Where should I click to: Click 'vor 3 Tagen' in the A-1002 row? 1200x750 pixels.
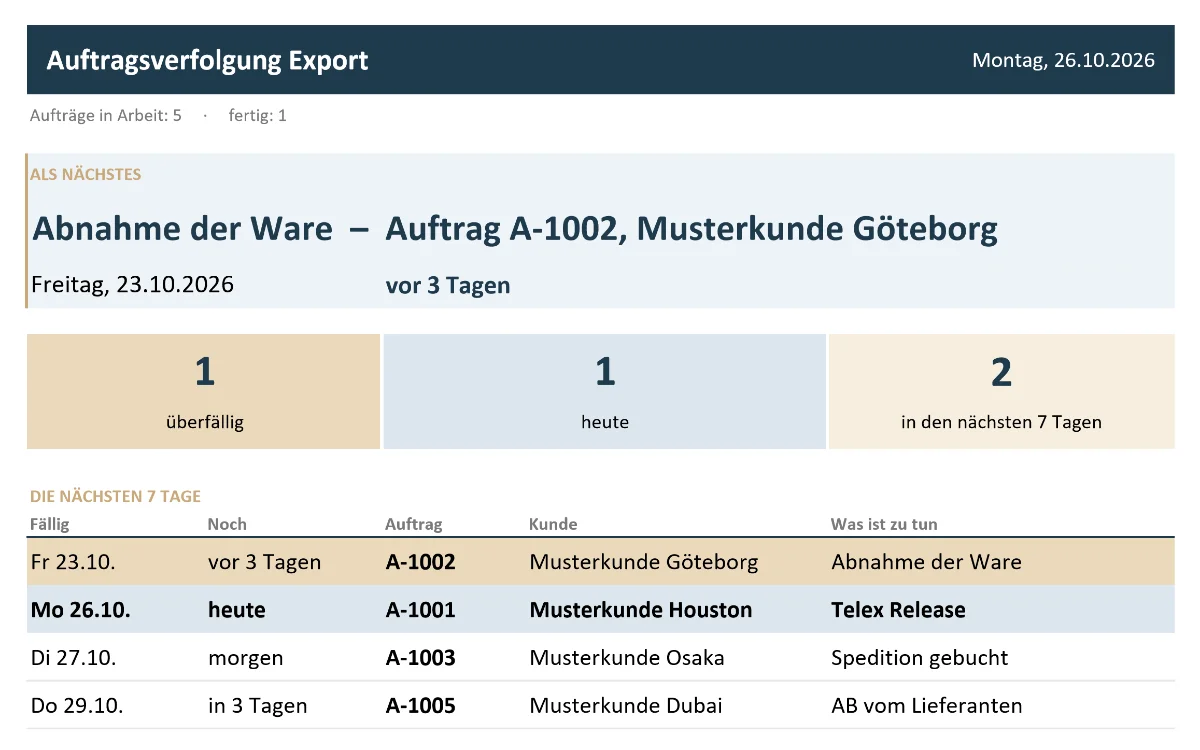[264, 562]
